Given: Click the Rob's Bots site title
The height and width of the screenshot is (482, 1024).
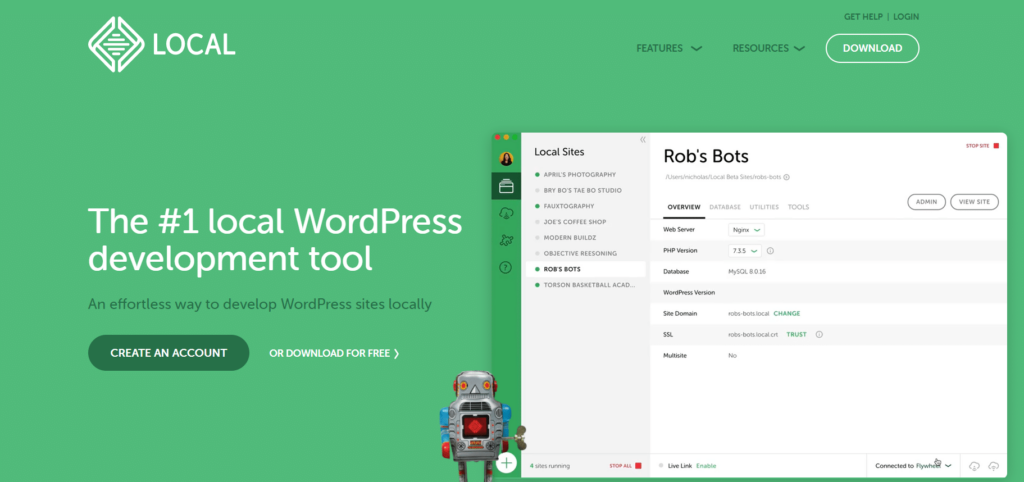Looking at the screenshot, I should pos(705,157).
